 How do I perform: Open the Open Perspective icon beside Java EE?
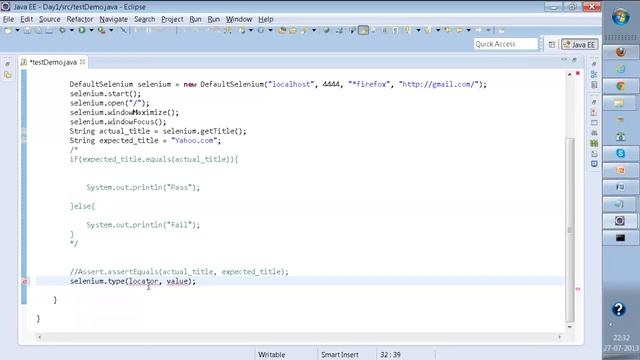pyautogui.click(x=552, y=44)
